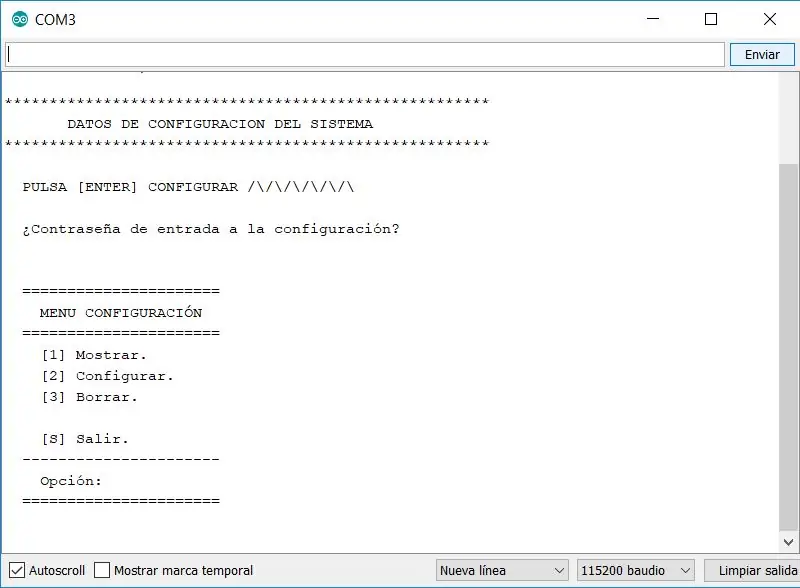Enable Mostrar marca temporal checkbox

pyautogui.click(x=102, y=570)
